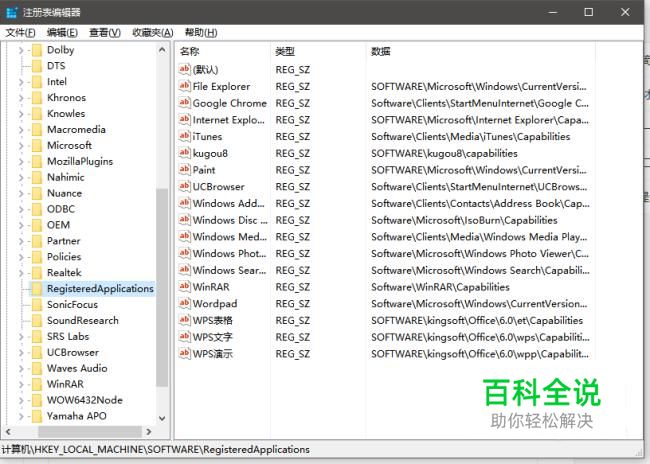Click the string value icon for (默认)
650x464 pixels.
click(x=184, y=69)
